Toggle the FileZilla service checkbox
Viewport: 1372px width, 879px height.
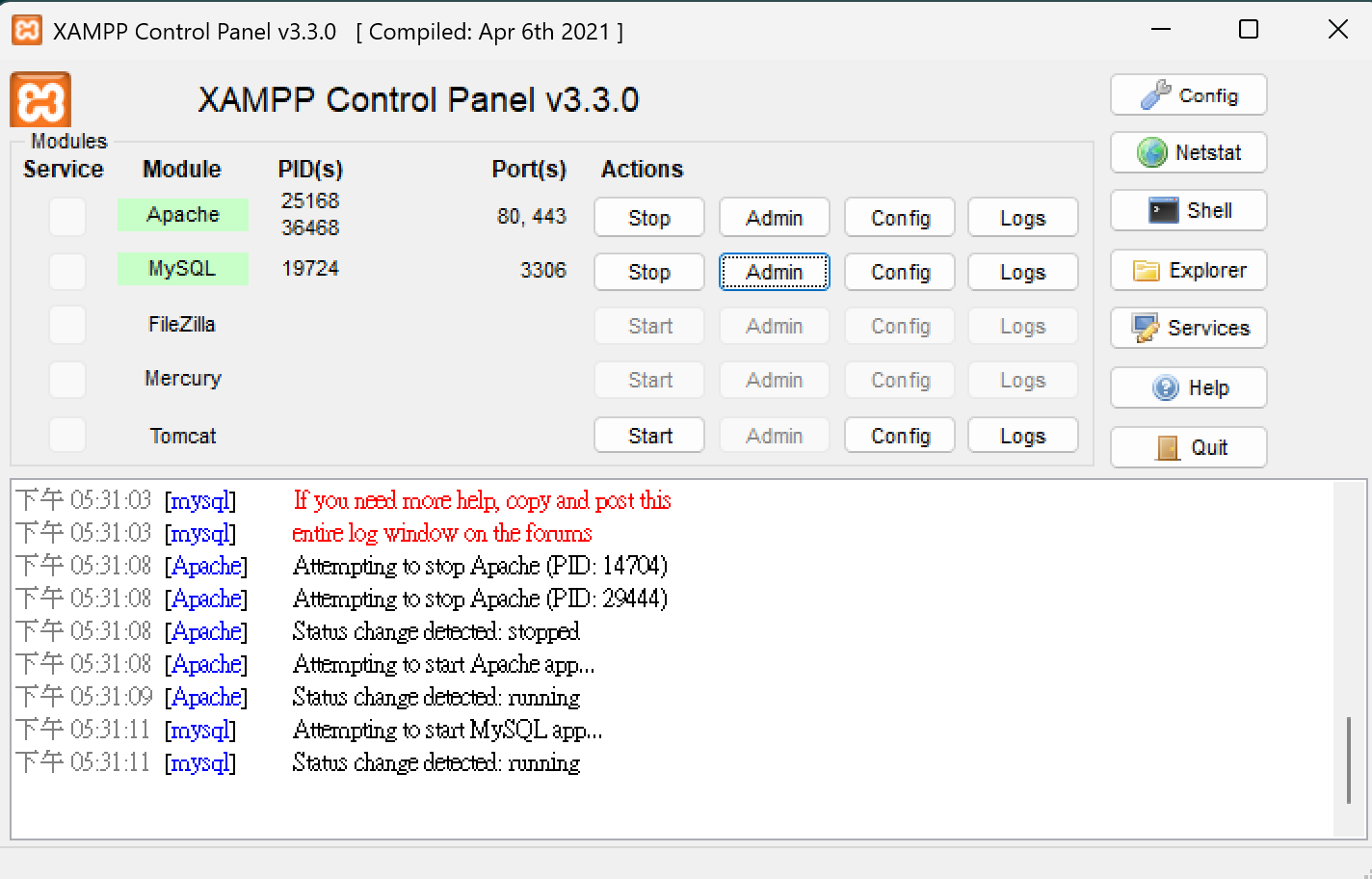(x=67, y=325)
